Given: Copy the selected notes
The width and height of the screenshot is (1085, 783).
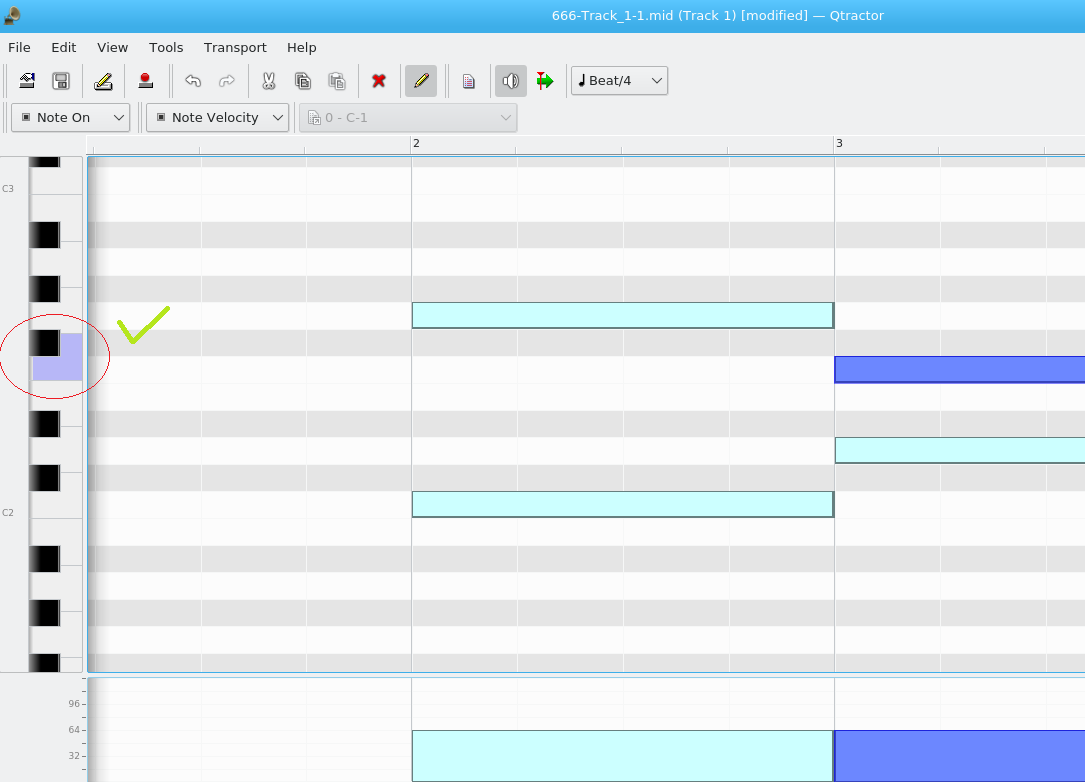Looking at the screenshot, I should tap(302, 81).
